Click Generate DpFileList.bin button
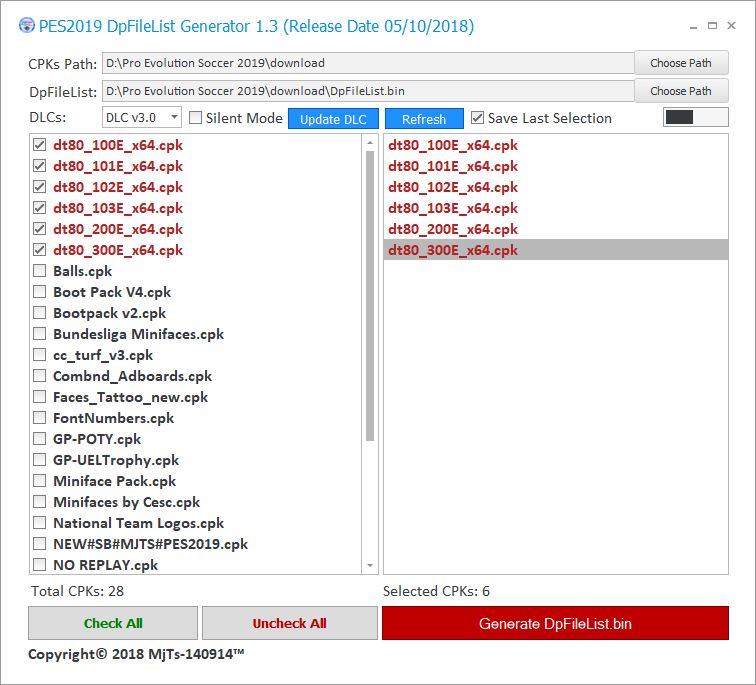 (555, 623)
